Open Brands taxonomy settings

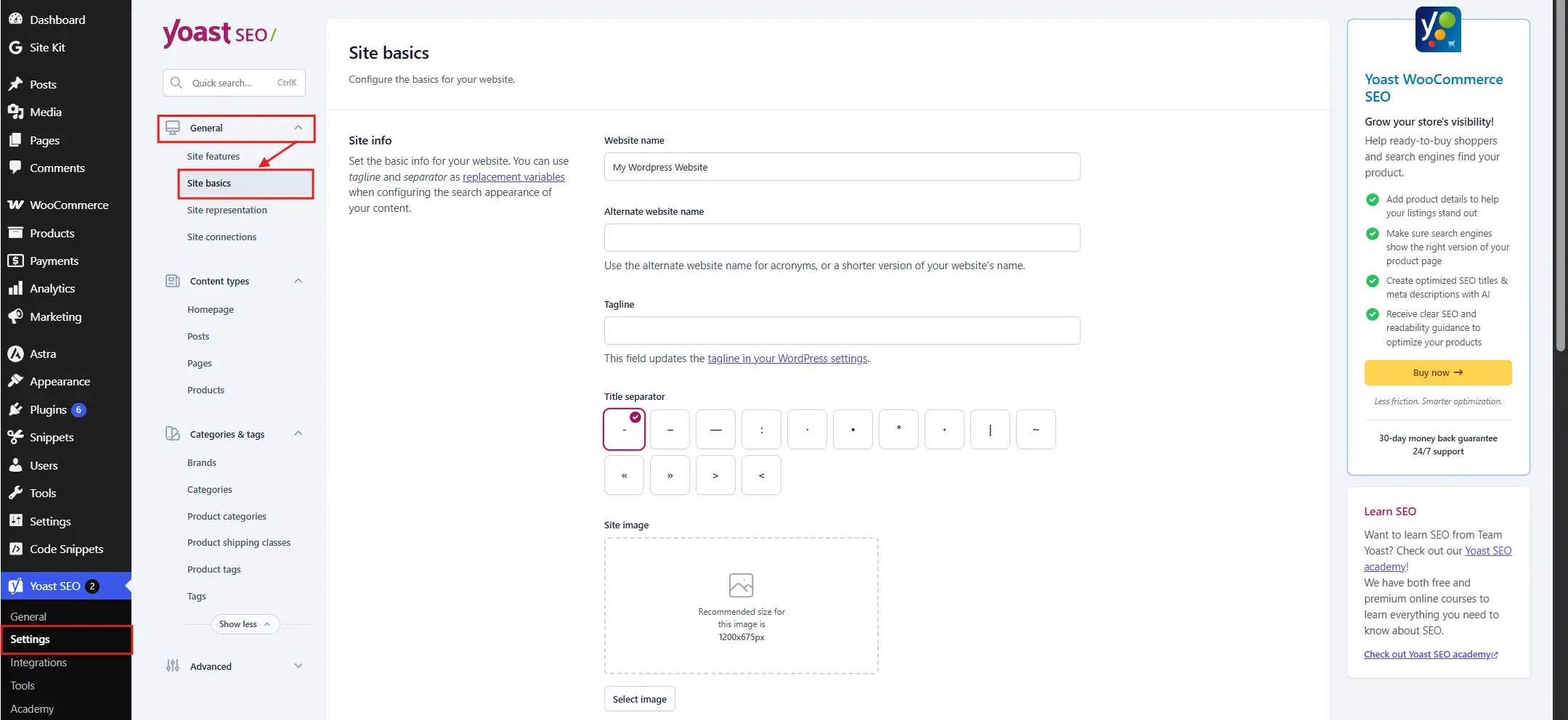tap(202, 462)
